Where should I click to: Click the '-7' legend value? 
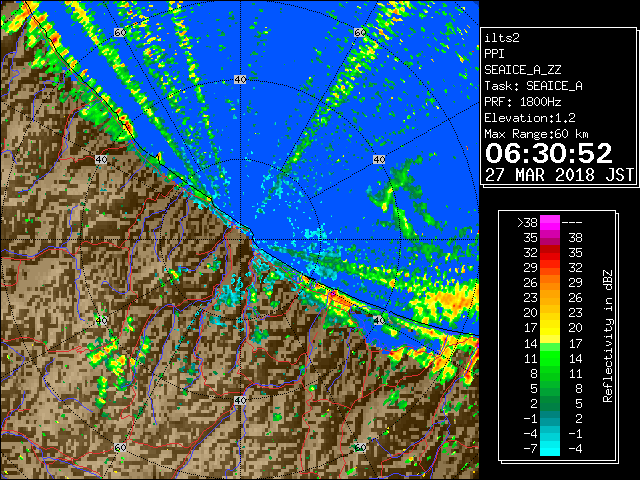pyautogui.click(x=530, y=449)
